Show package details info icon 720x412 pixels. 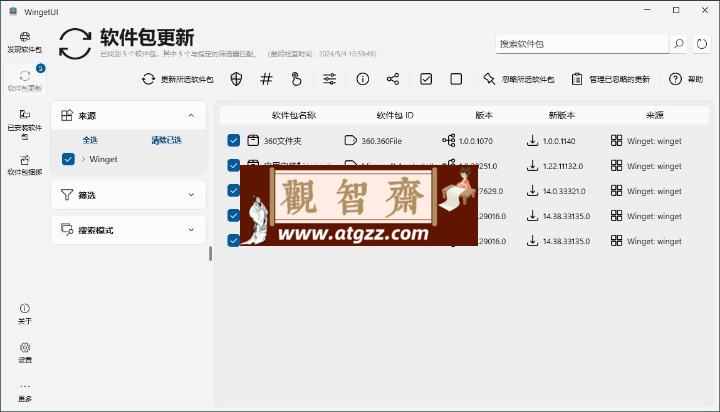point(363,79)
